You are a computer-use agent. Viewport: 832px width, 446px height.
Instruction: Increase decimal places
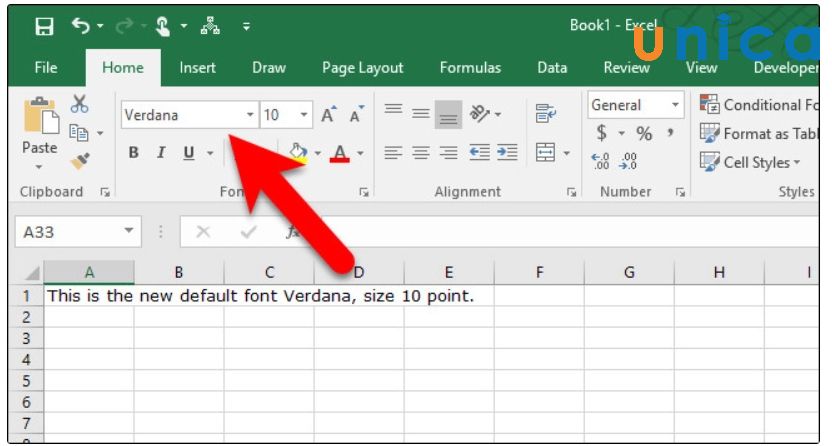[x=601, y=161]
